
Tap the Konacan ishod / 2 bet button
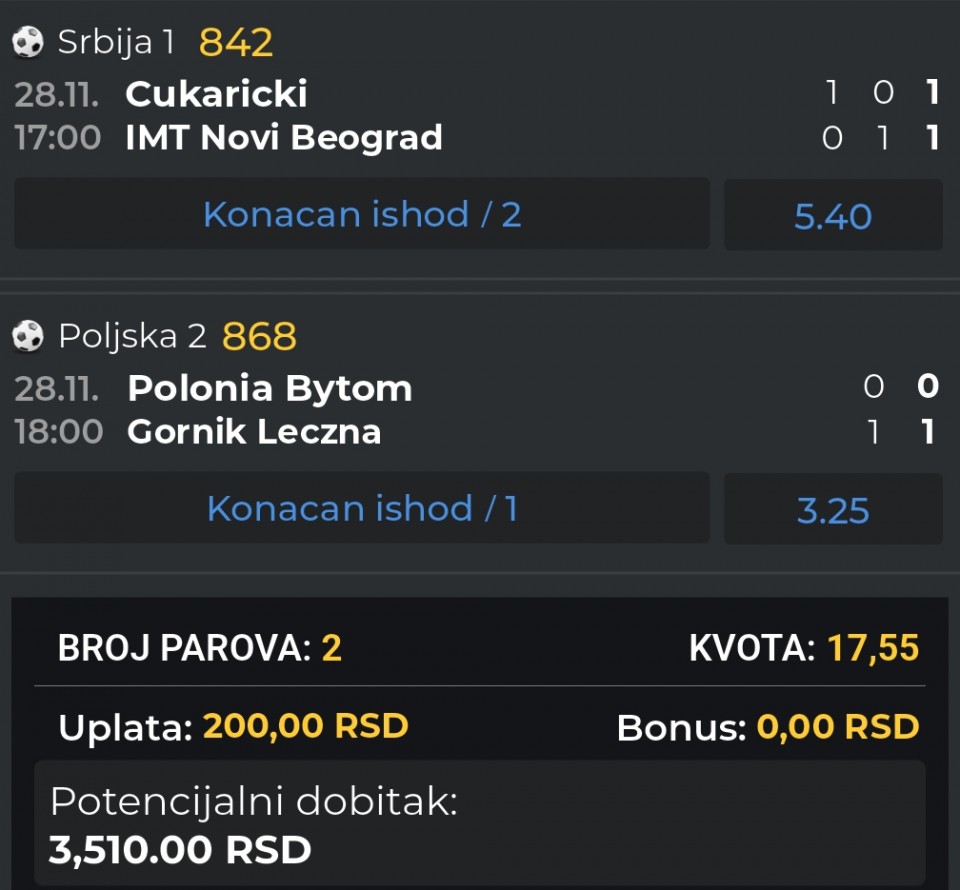coord(362,214)
